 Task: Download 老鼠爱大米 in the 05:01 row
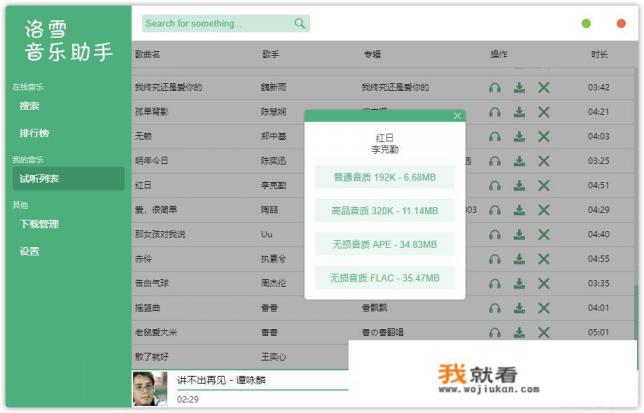tap(519, 332)
